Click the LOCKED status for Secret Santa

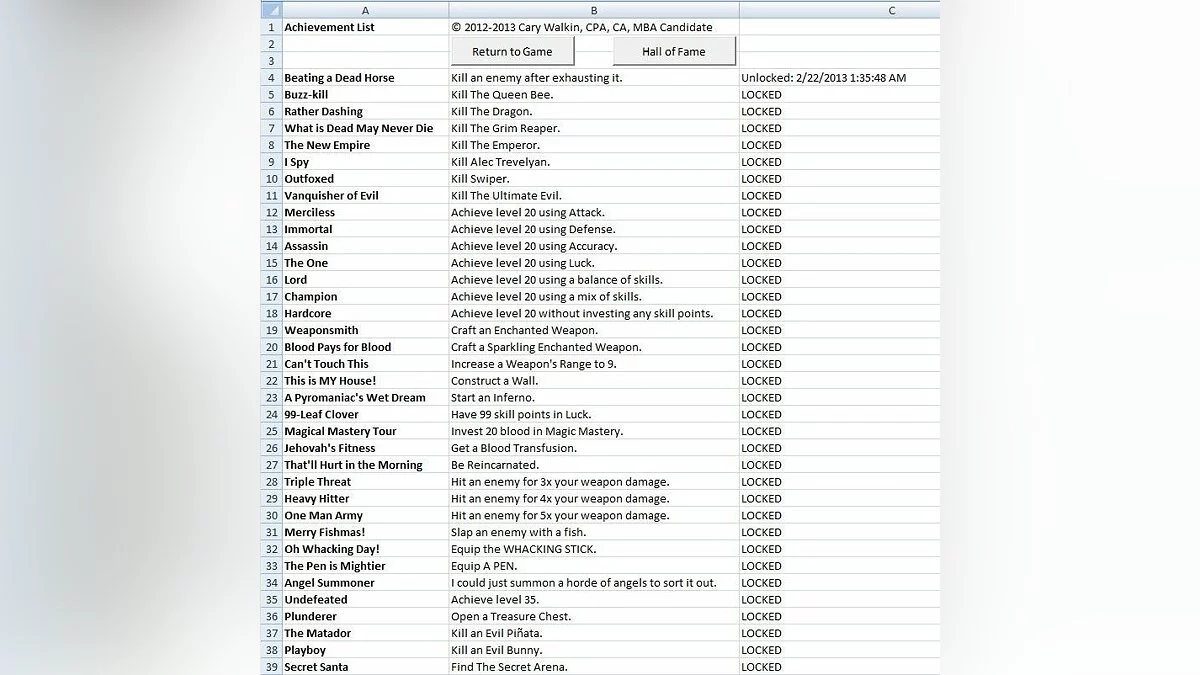pyautogui.click(x=840, y=667)
